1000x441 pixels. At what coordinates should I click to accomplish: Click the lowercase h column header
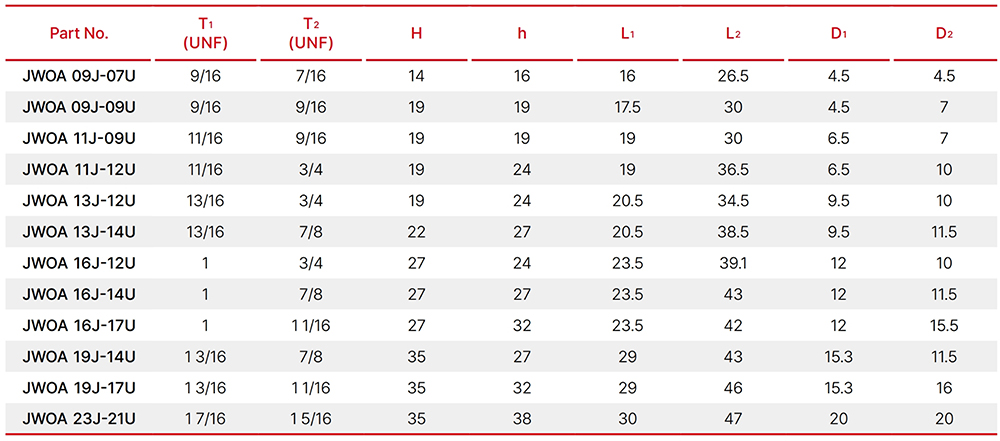[522, 34]
